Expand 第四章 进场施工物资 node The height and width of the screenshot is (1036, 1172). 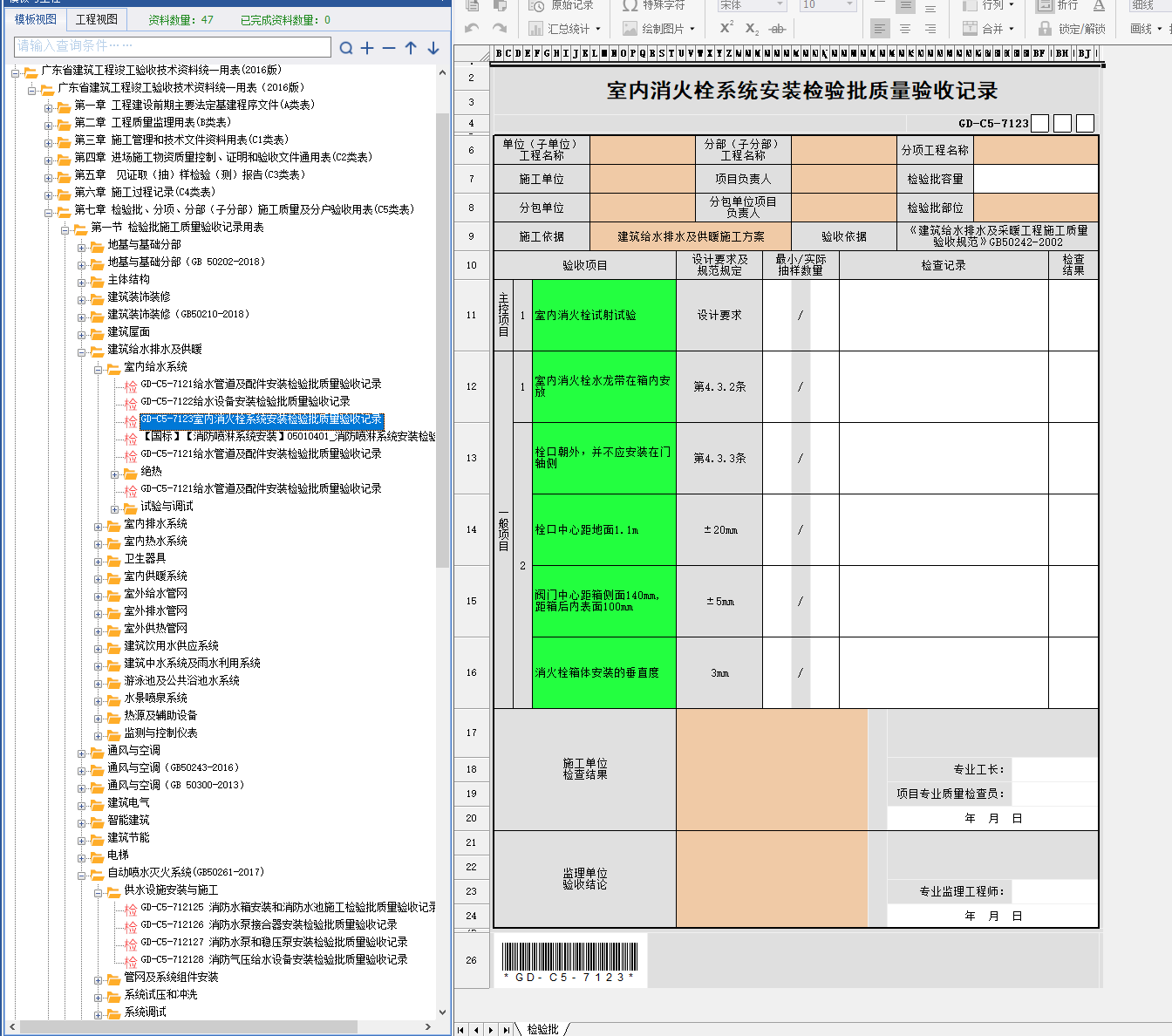49,160
